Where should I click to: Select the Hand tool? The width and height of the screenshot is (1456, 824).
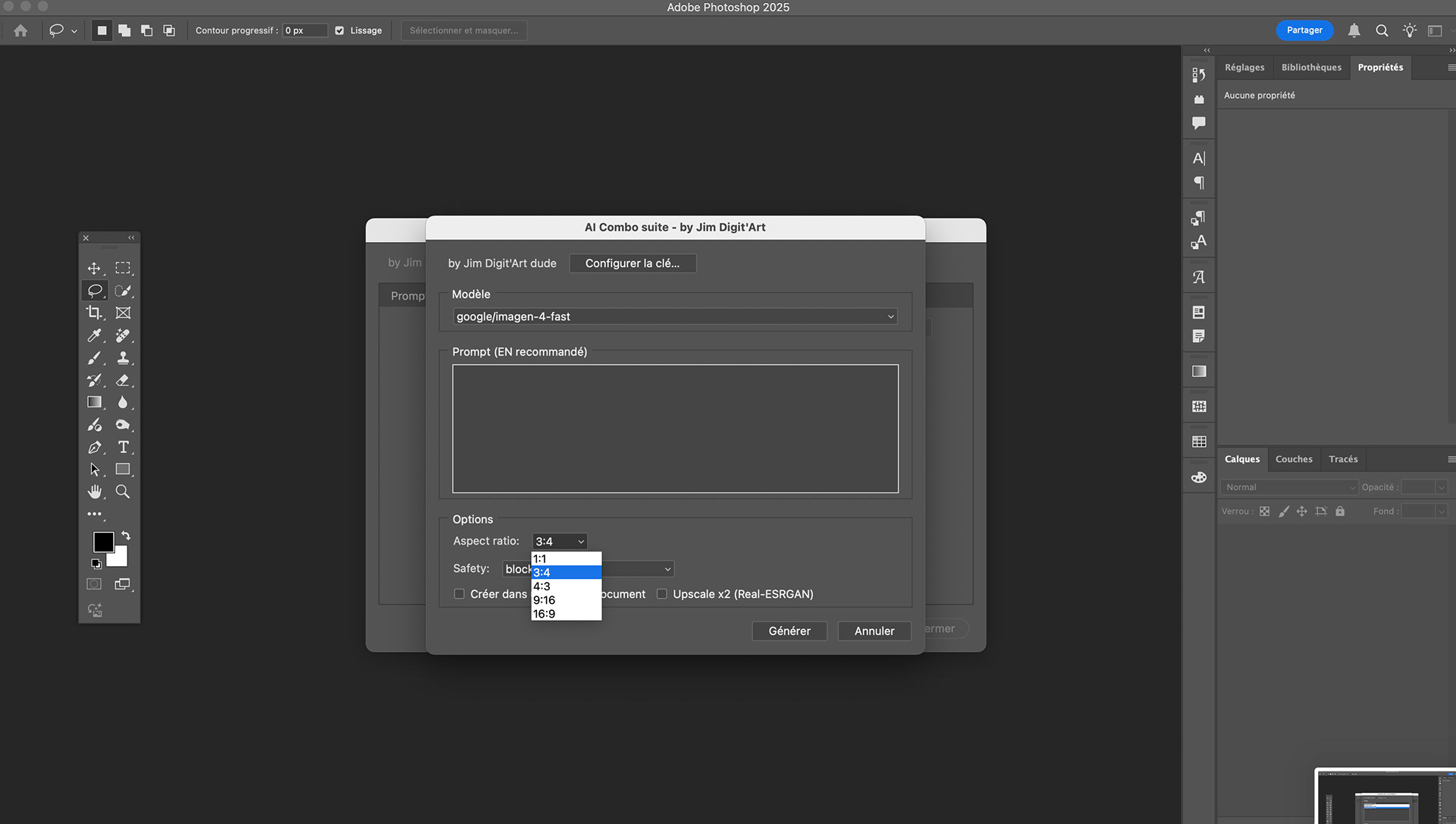94,492
